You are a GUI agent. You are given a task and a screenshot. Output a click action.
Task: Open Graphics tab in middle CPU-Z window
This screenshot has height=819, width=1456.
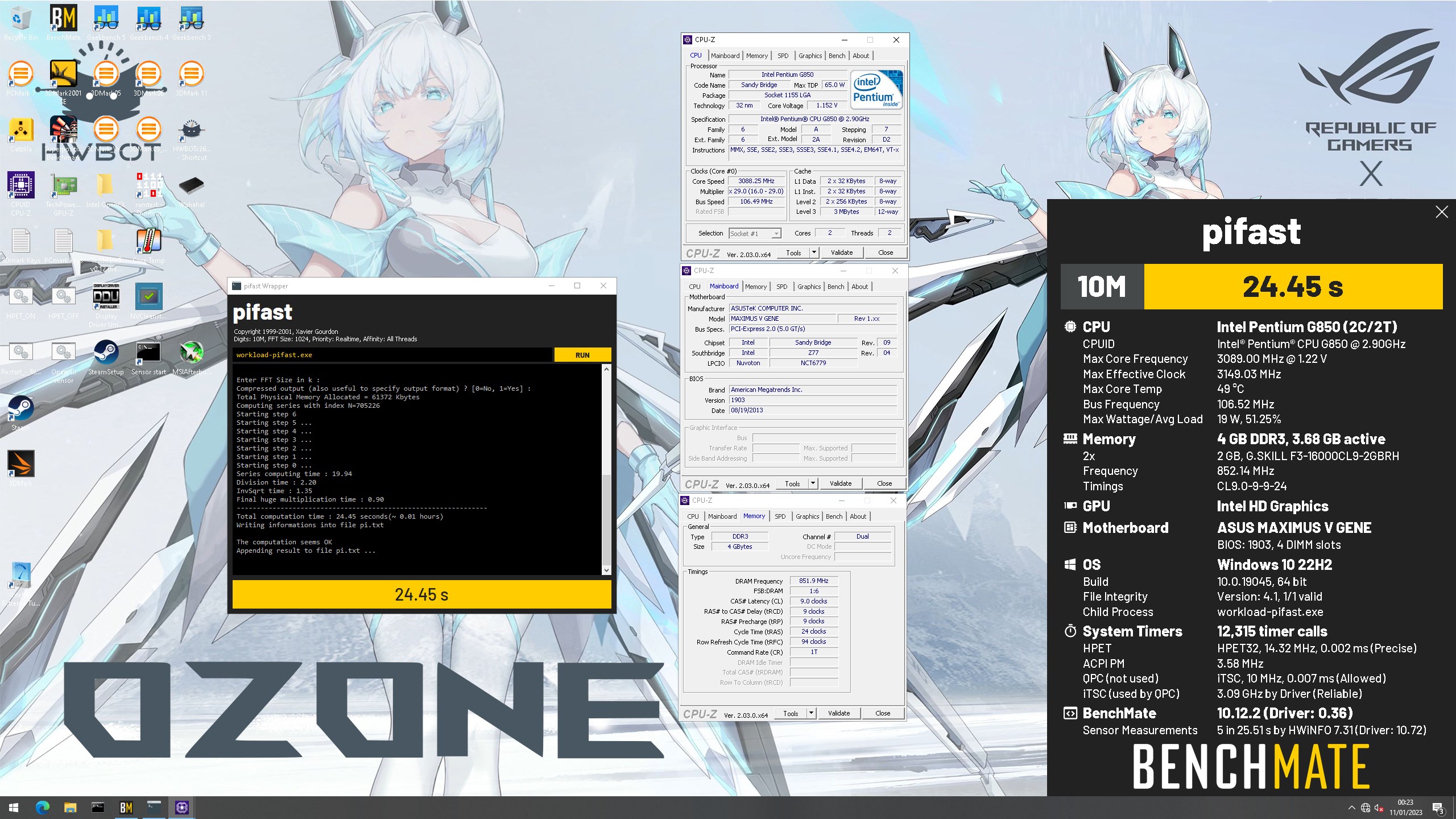point(809,287)
